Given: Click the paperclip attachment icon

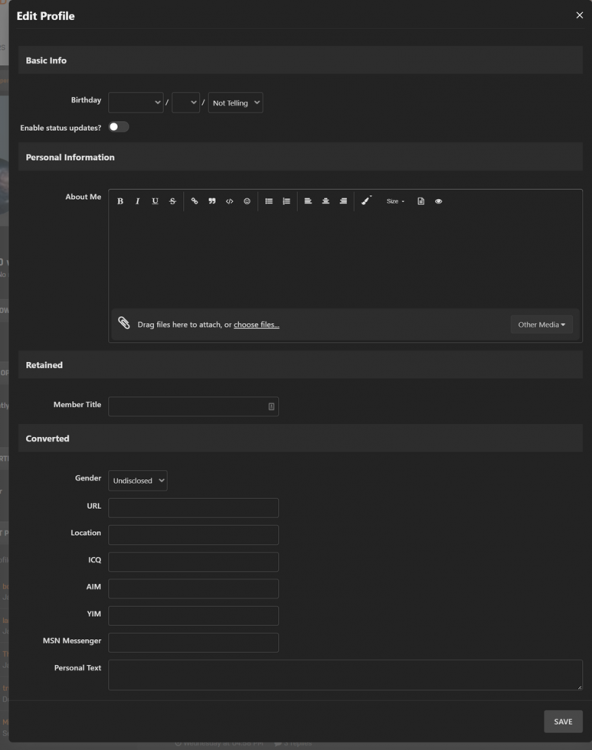Looking at the screenshot, I should point(124,323).
